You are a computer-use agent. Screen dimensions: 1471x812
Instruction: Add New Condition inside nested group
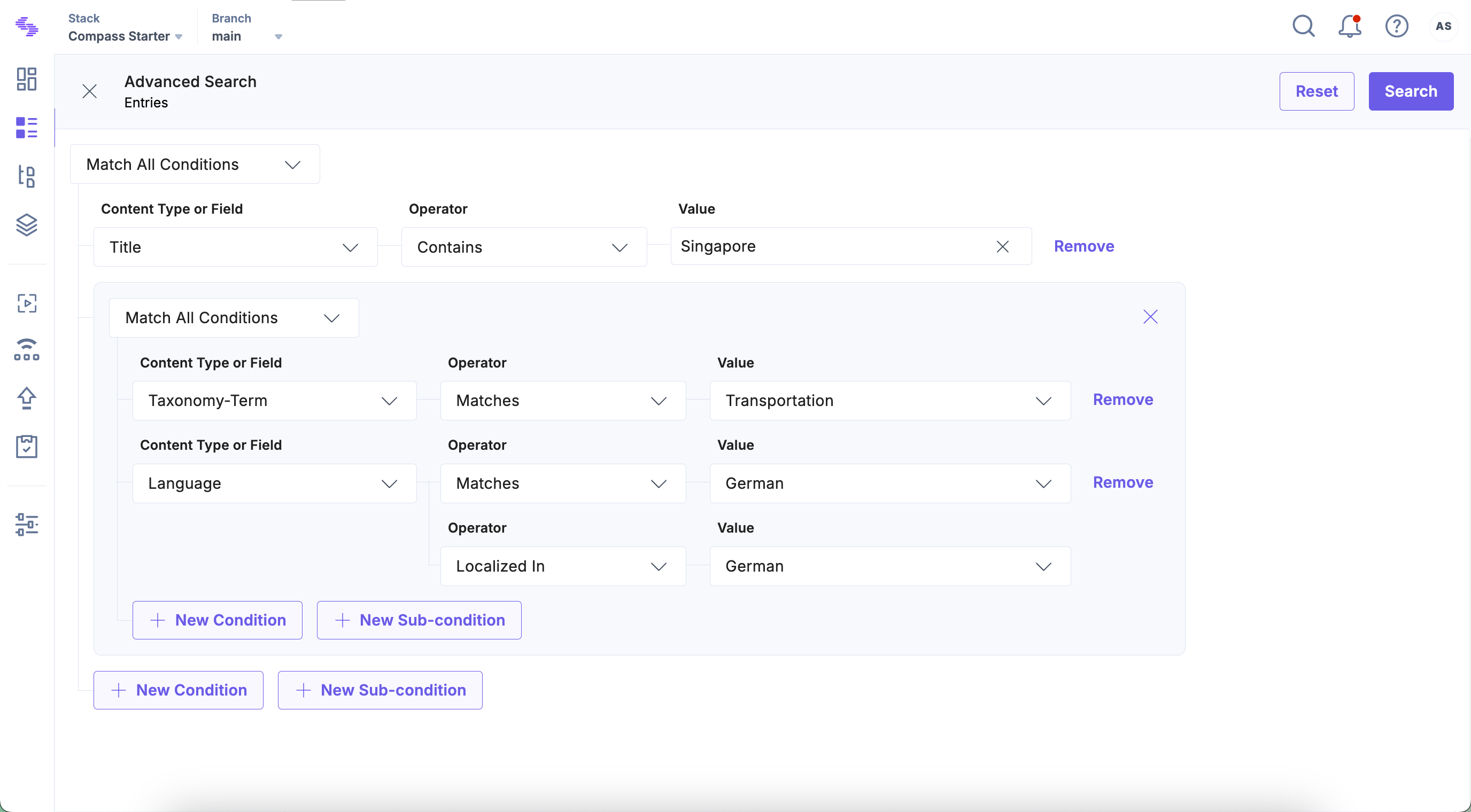(x=218, y=620)
